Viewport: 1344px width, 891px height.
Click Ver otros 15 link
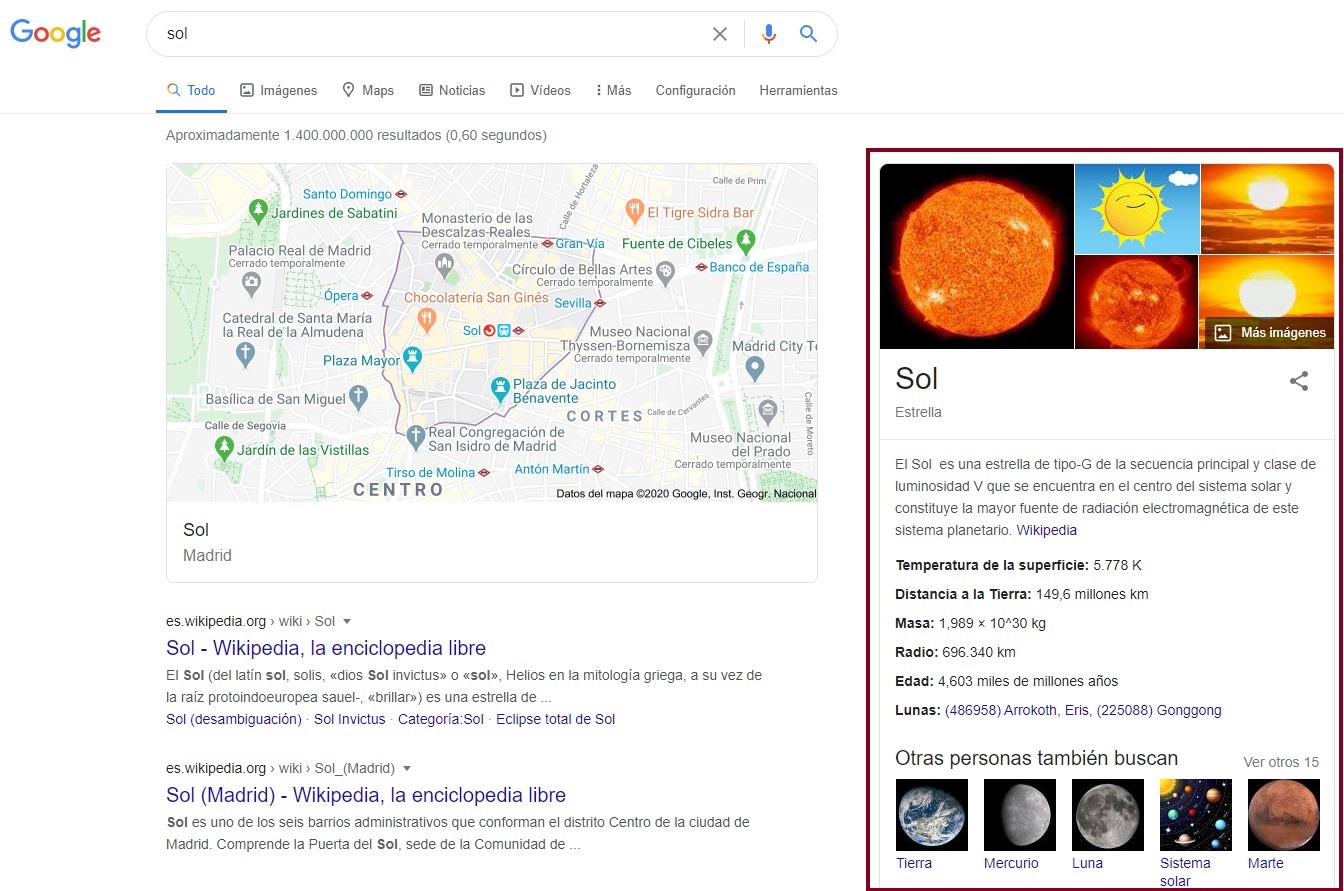pos(1280,762)
